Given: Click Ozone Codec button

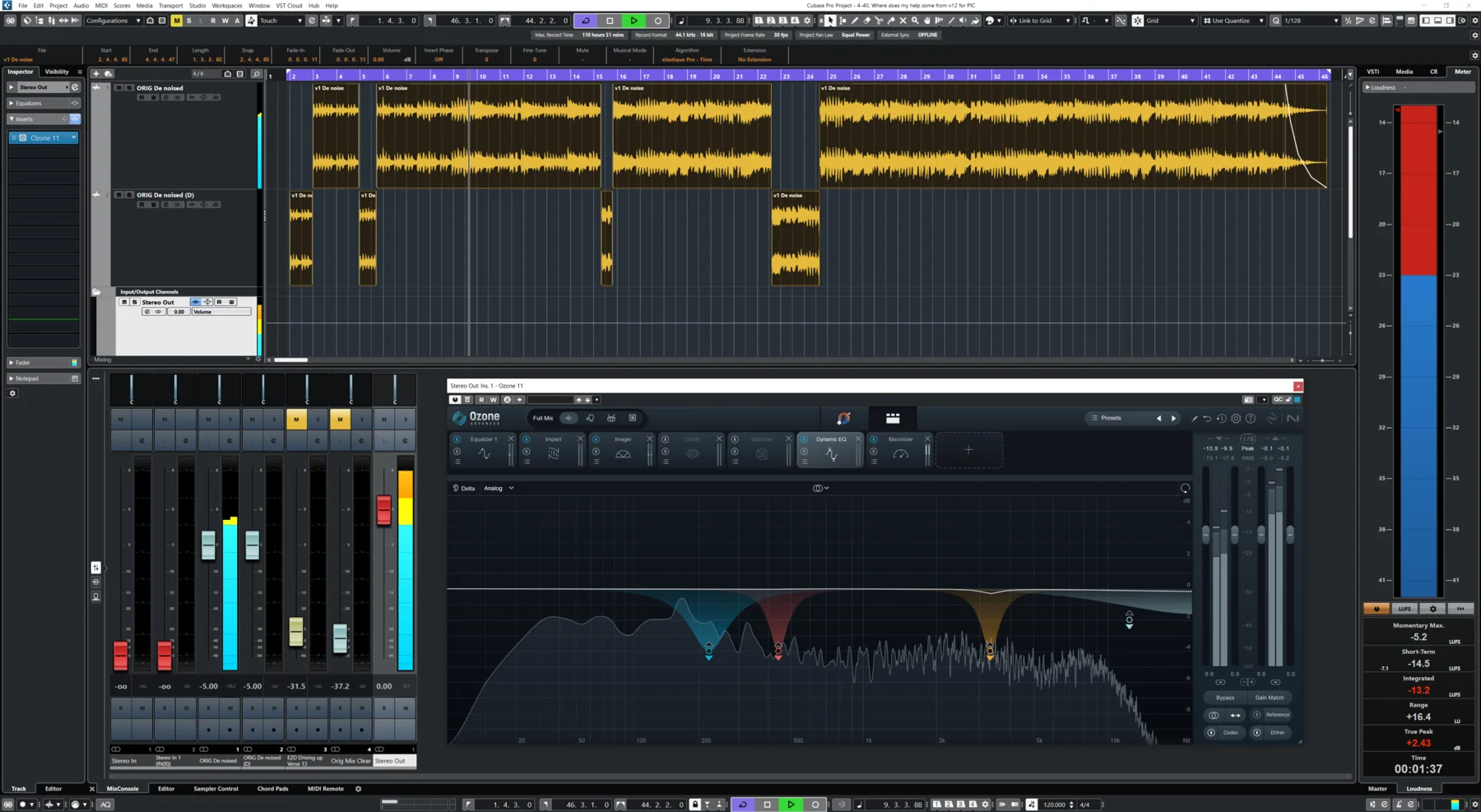Looking at the screenshot, I should click(x=1225, y=732).
